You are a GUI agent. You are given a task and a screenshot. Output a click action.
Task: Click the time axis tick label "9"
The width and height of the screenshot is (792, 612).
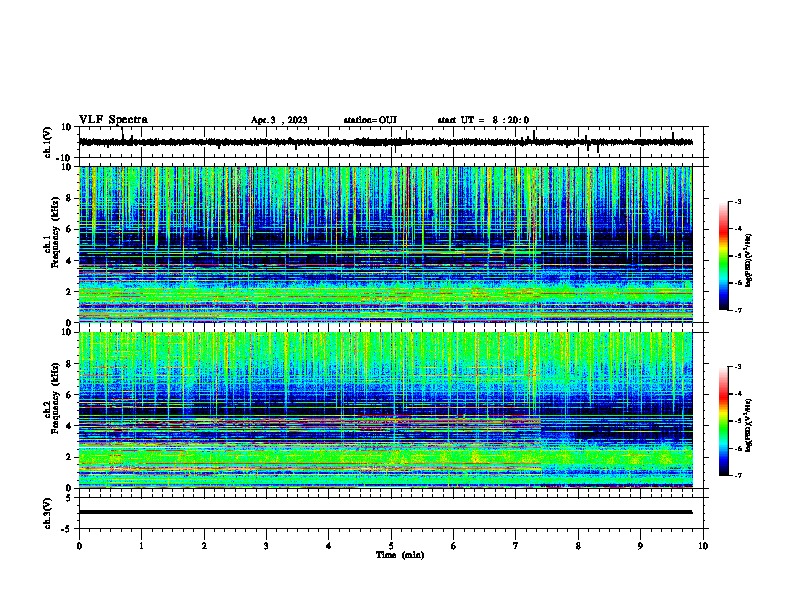640,546
